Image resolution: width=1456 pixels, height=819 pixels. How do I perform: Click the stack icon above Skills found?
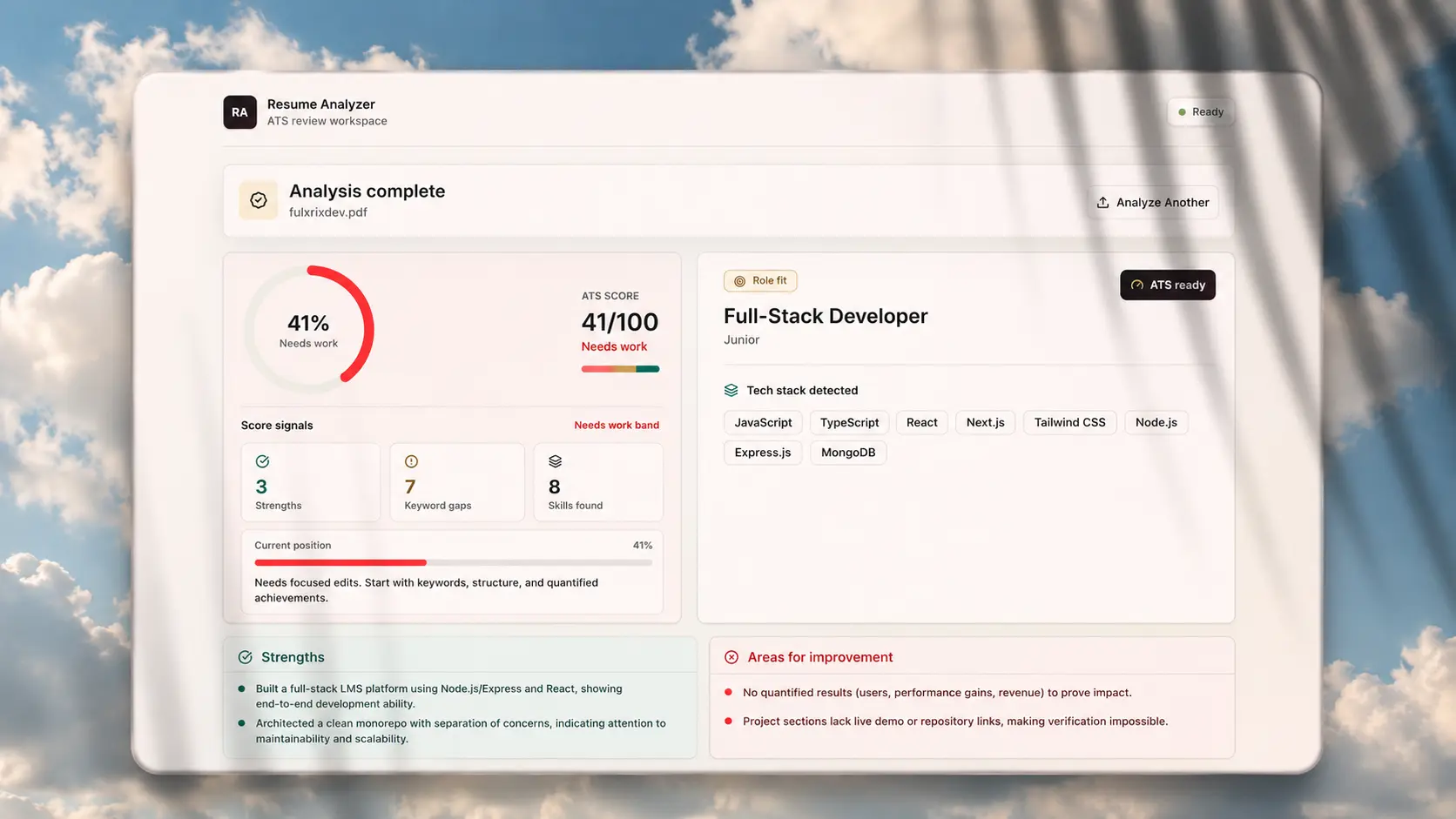(555, 461)
